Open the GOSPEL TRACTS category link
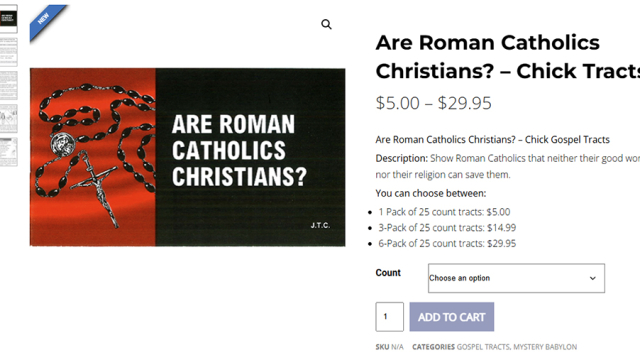The width and height of the screenshot is (640, 360). click(x=483, y=347)
